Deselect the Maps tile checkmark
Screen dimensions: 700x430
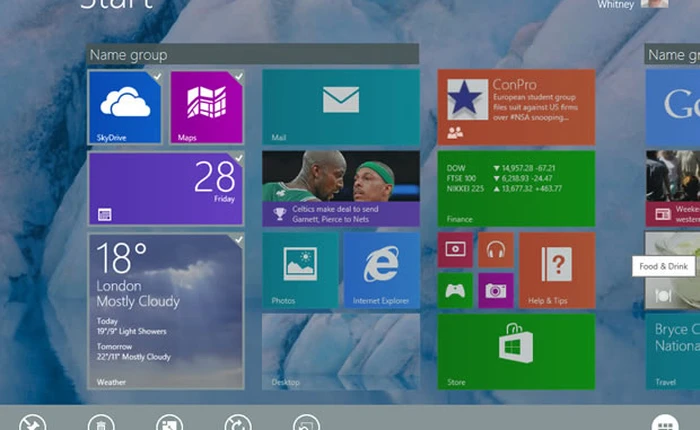click(x=239, y=76)
